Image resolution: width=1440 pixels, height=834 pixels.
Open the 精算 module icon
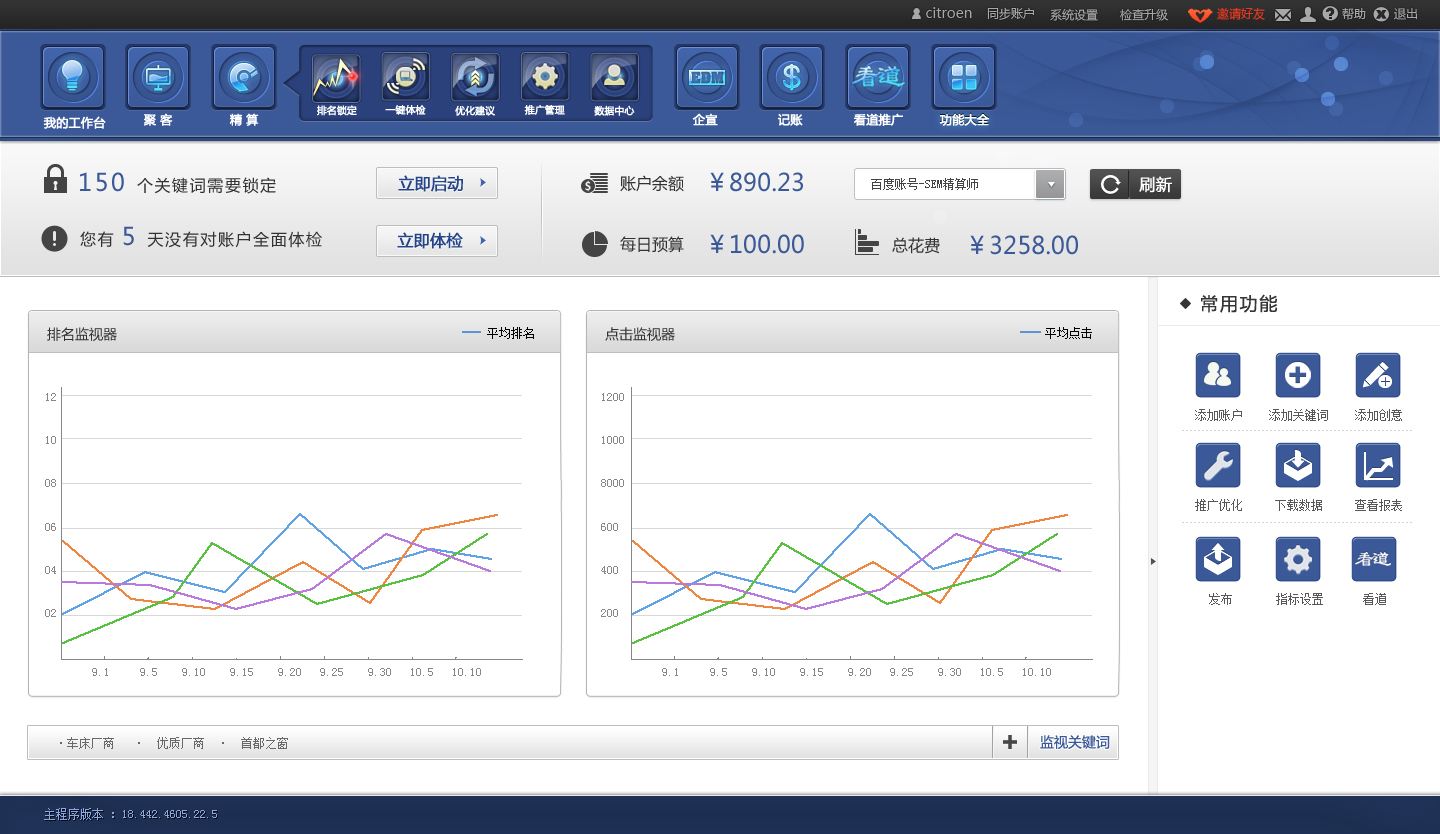click(244, 77)
